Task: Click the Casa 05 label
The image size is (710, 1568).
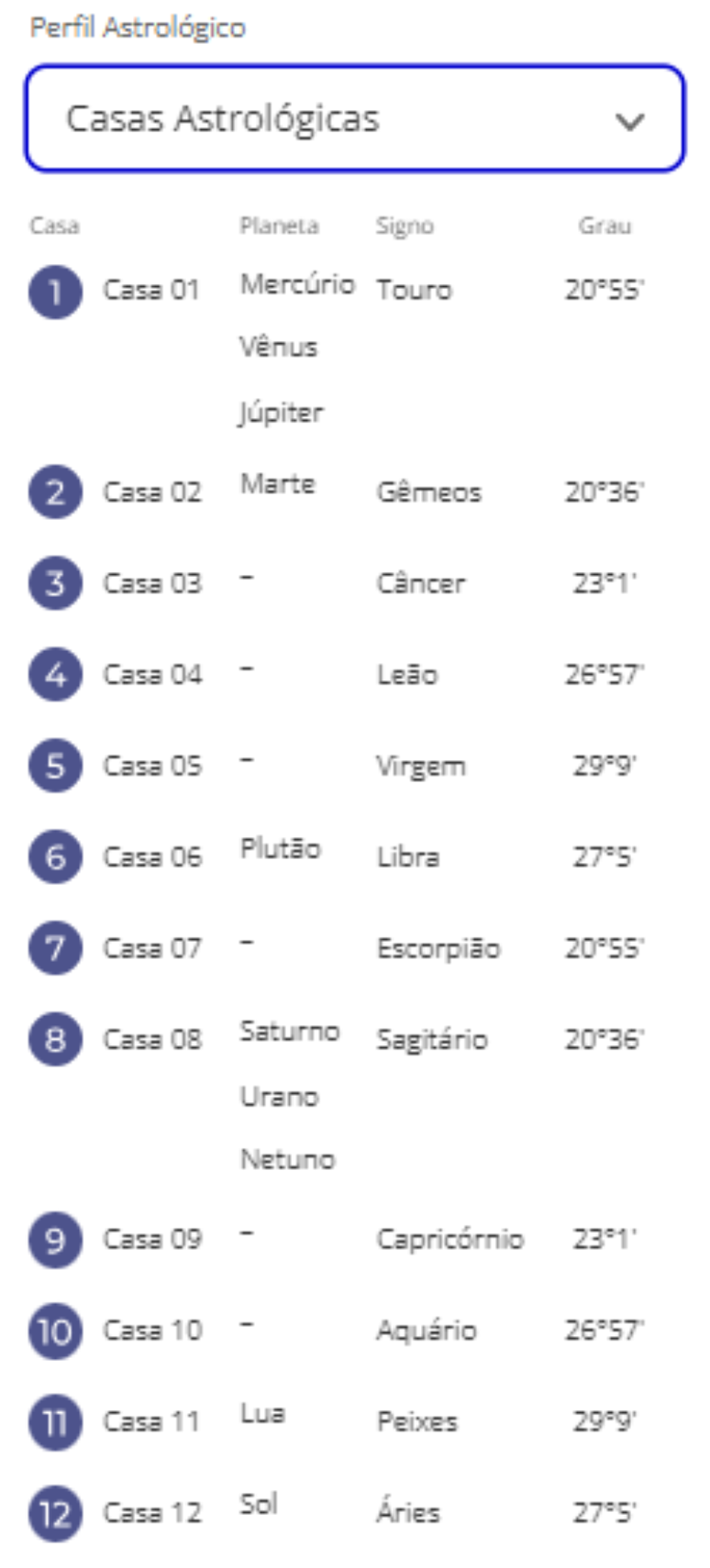Action: pyautogui.click(x=152, y=766)
